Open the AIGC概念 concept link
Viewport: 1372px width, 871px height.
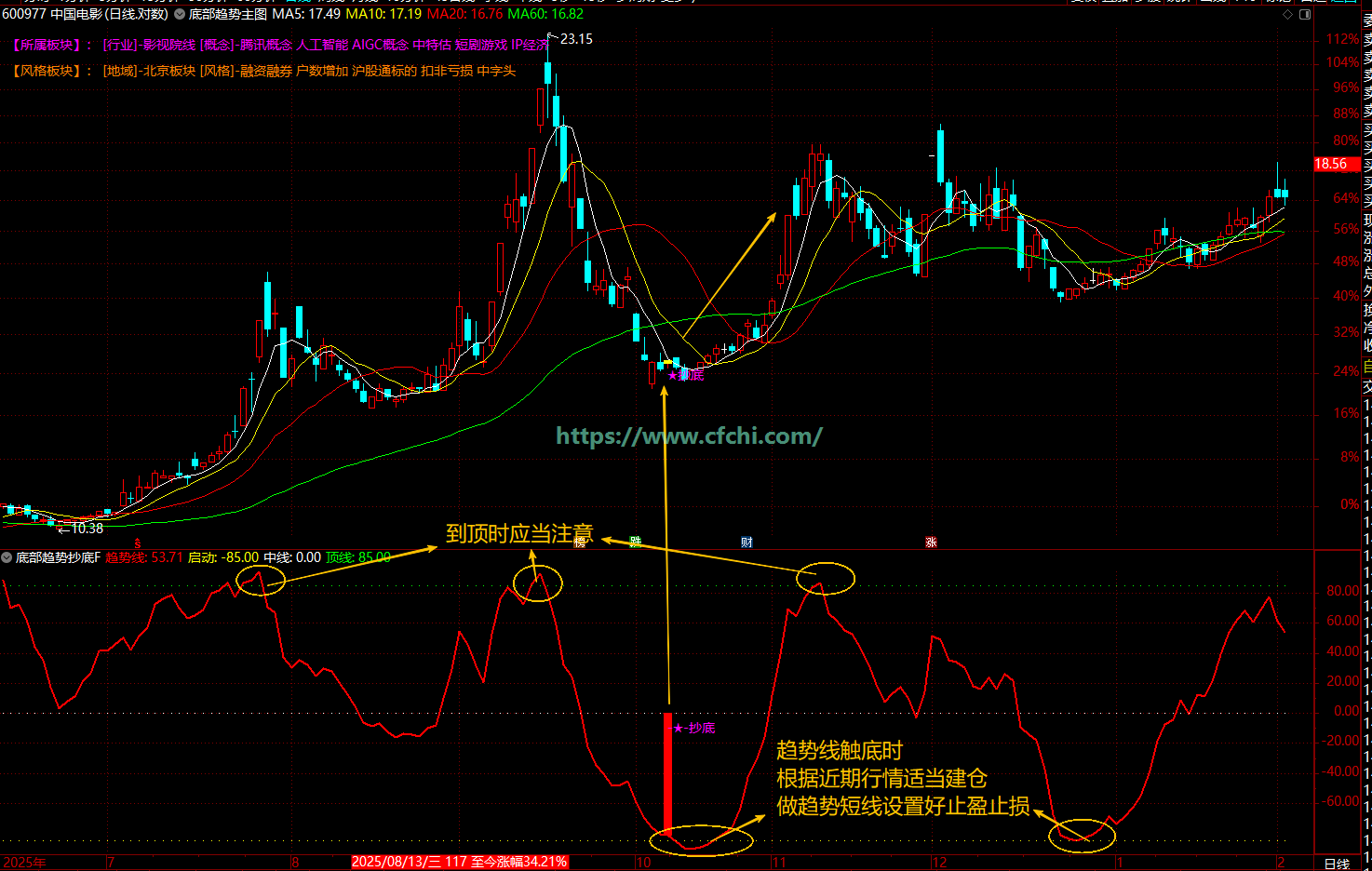(x=381, y=45)
